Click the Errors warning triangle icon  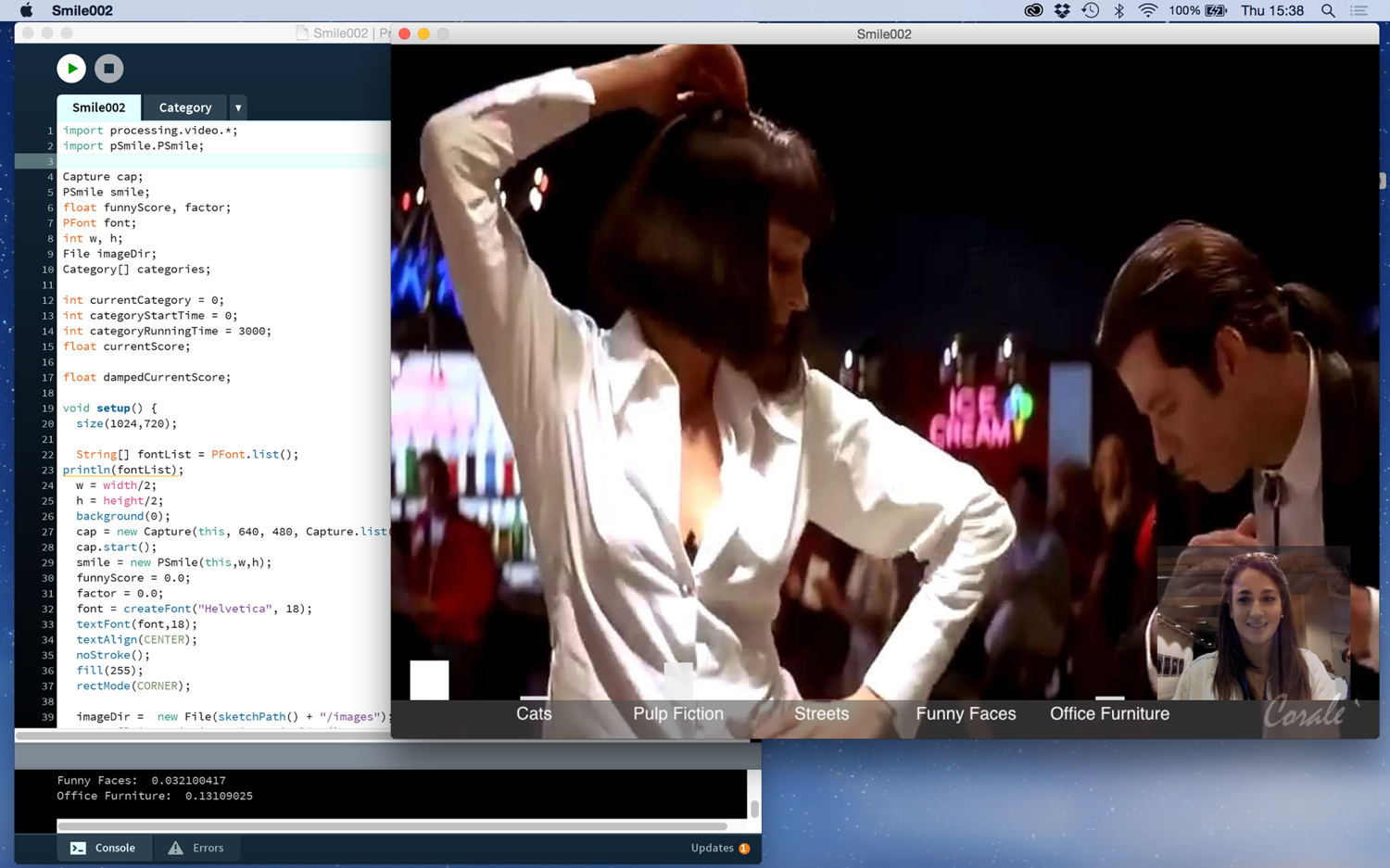coord(175,848)
